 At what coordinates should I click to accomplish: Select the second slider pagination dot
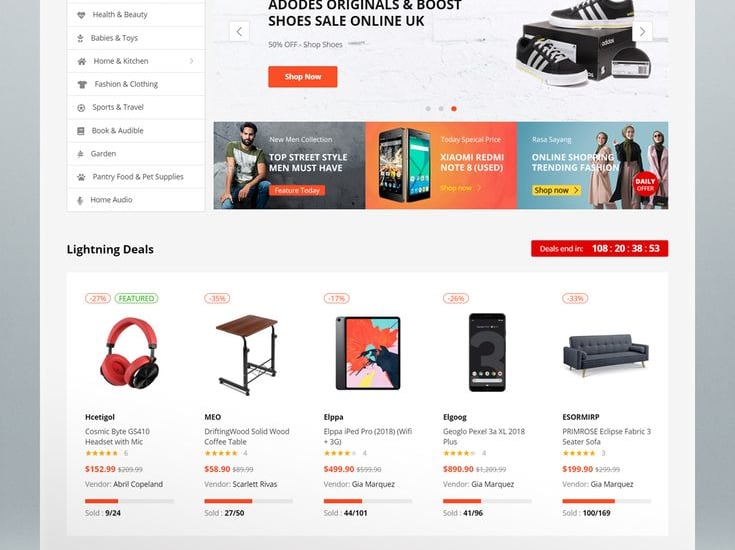point(441,109)
